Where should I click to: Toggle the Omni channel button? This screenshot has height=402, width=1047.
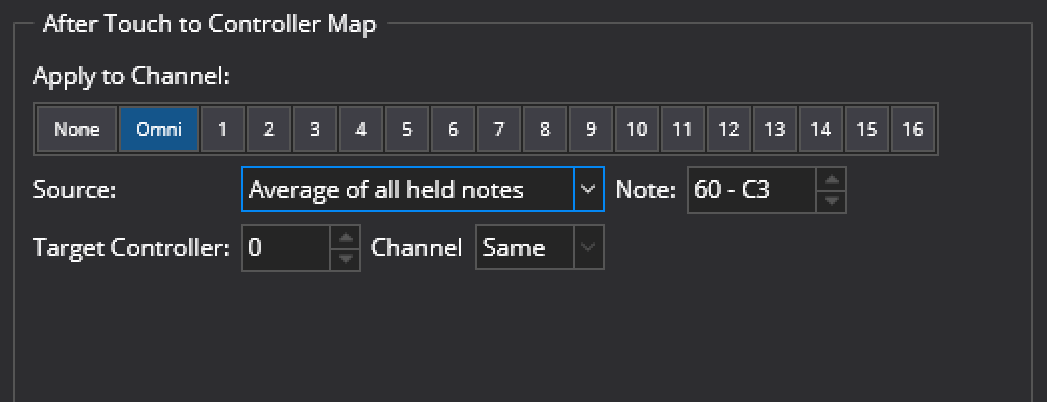[158, 130]
